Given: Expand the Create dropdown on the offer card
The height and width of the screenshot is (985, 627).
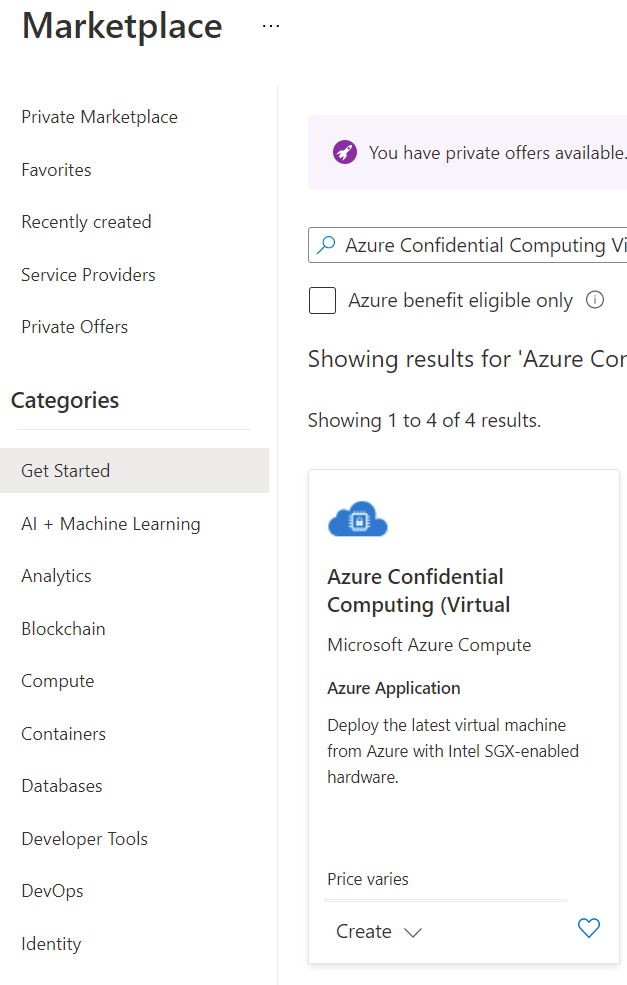Looking at the screenshot, I should pyautogui.click(x=412, y=931).
